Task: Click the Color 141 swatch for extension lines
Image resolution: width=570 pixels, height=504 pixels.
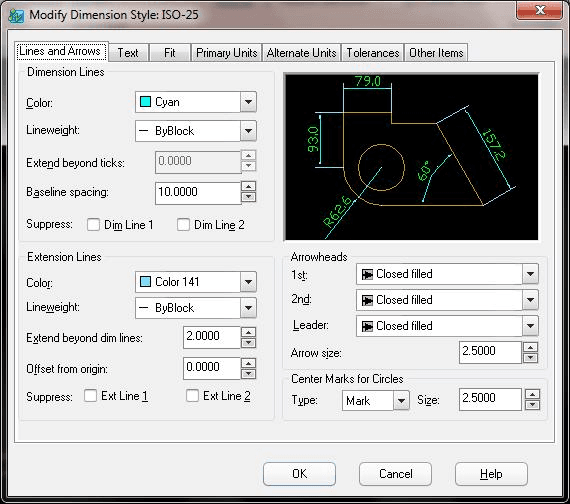Action: pos(145,282)
